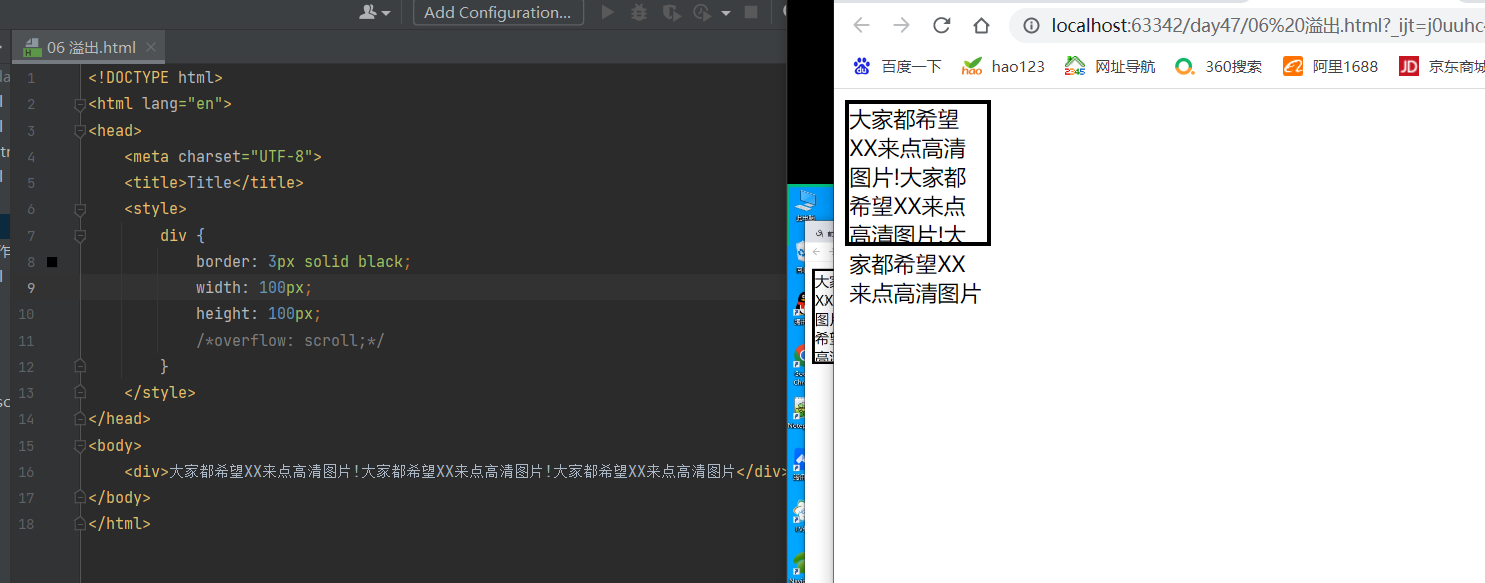The image size is (1485, 583).
Task: Click the fold end marker on line 13
Action: pos(80,392)
